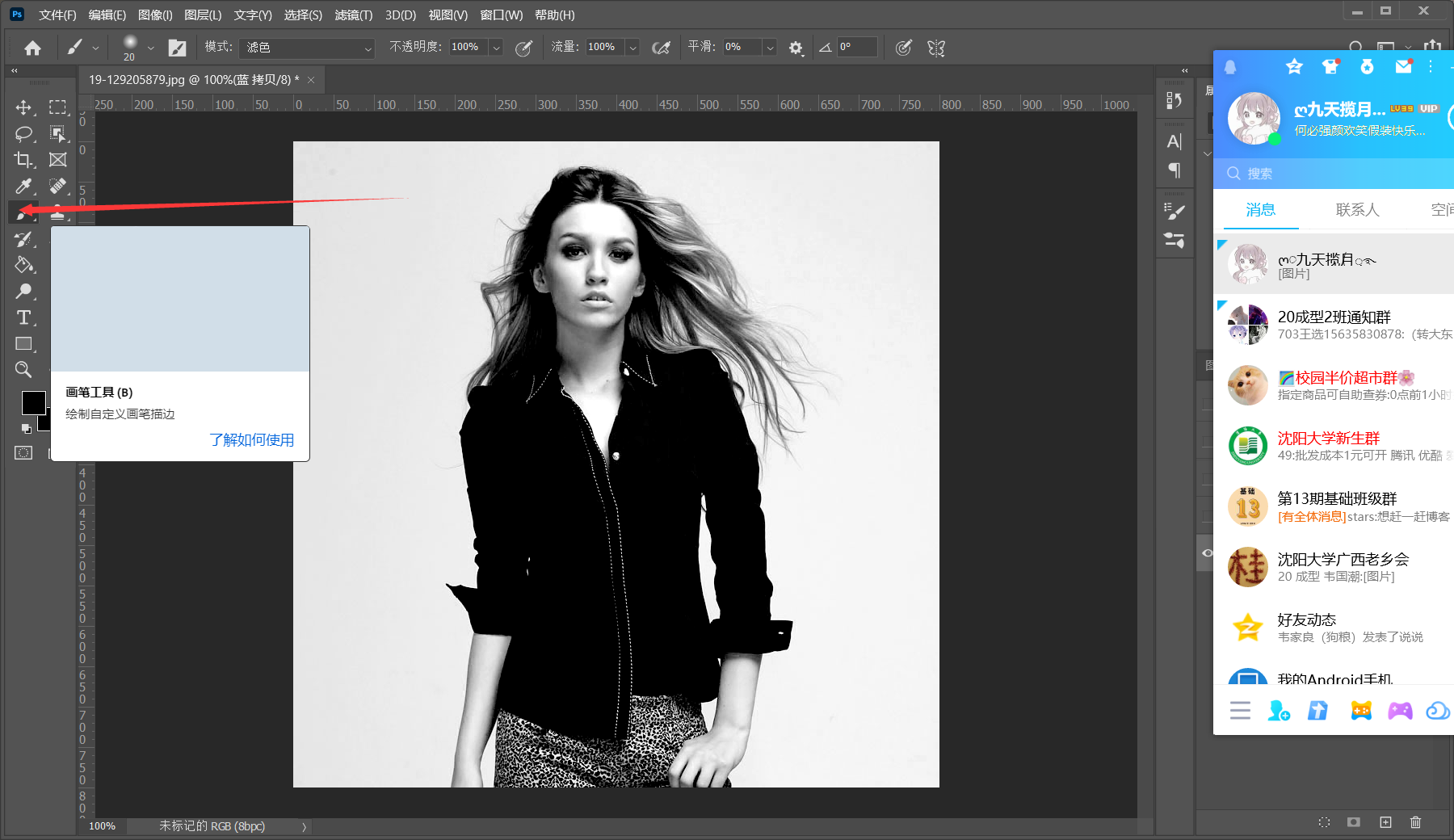
Task: Expand the smoothing value dropdown arrow
Action: (770, 48)
